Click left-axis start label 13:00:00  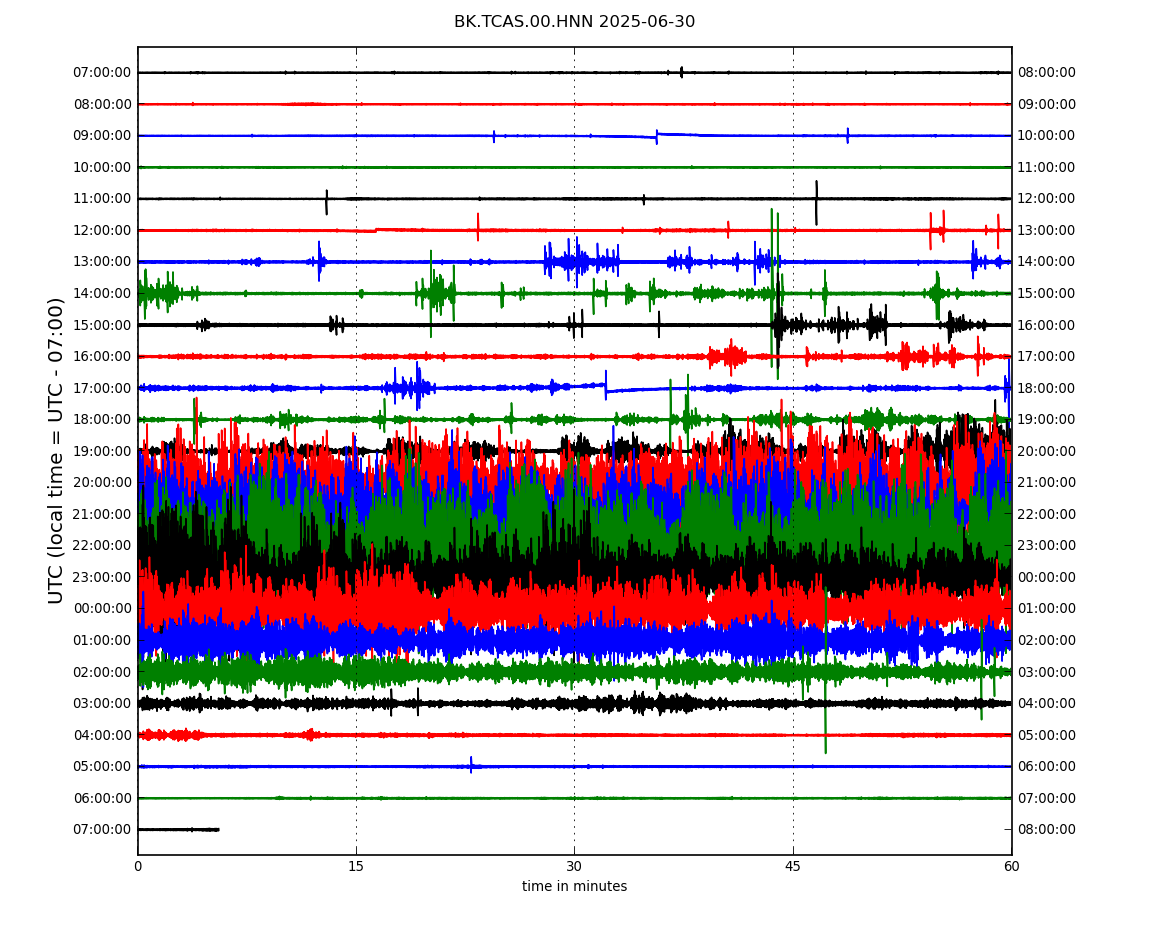102,262
